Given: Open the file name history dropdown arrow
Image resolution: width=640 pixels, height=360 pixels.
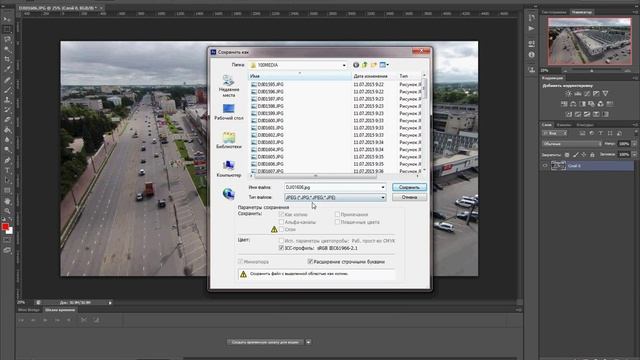Looking at the screenshot, I should (383, 187).
